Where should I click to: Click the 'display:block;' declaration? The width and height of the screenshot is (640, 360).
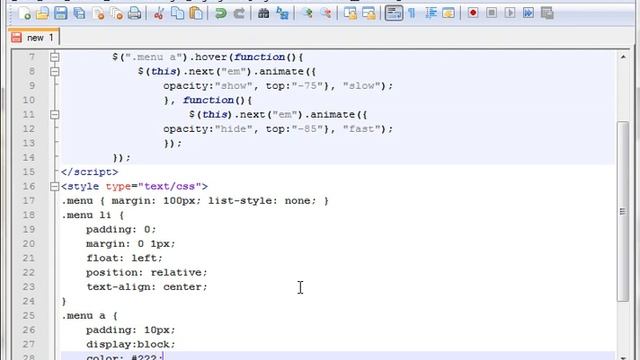coord(131,344)
